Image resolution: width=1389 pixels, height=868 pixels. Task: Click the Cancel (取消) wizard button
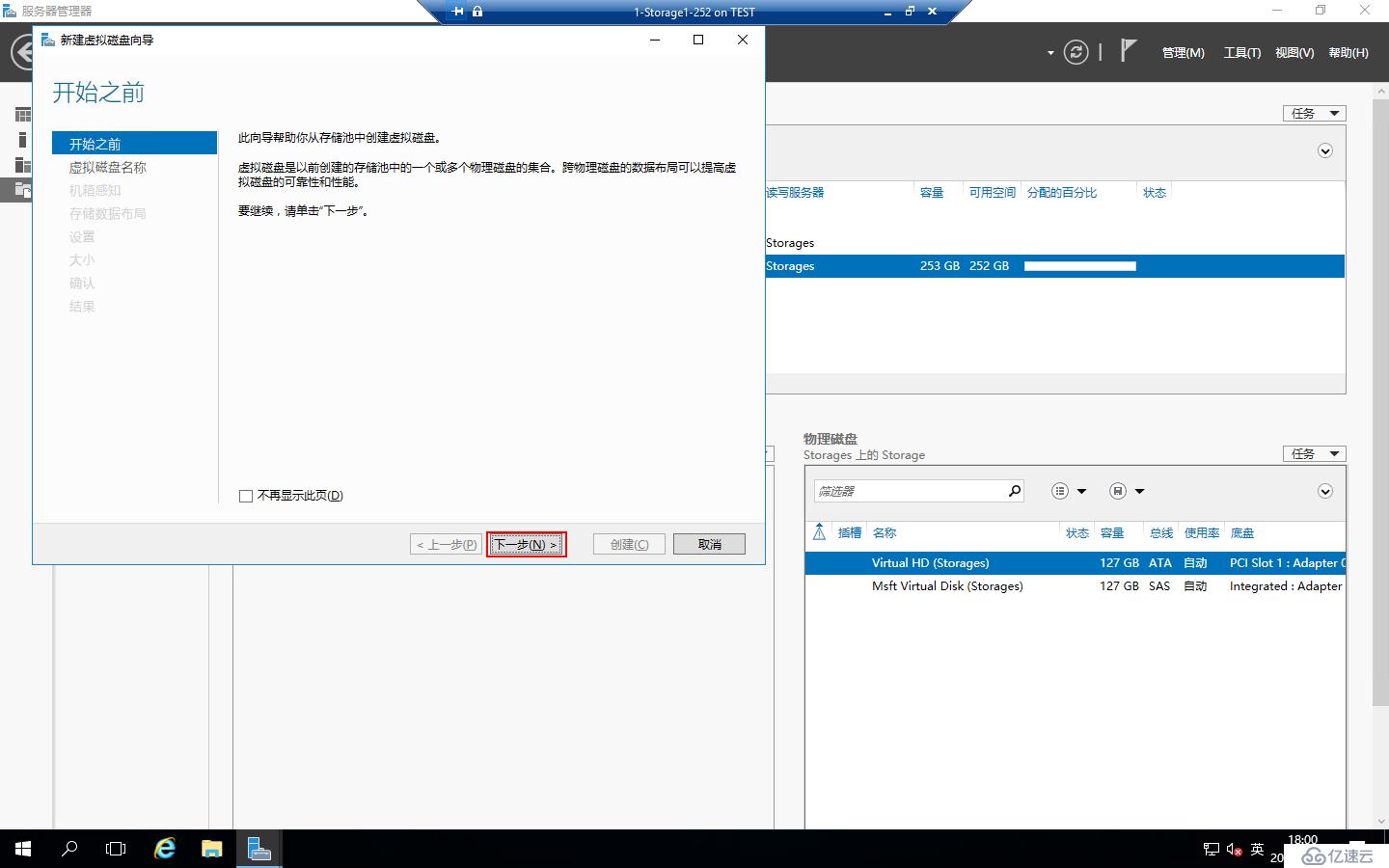pos(709,544)
